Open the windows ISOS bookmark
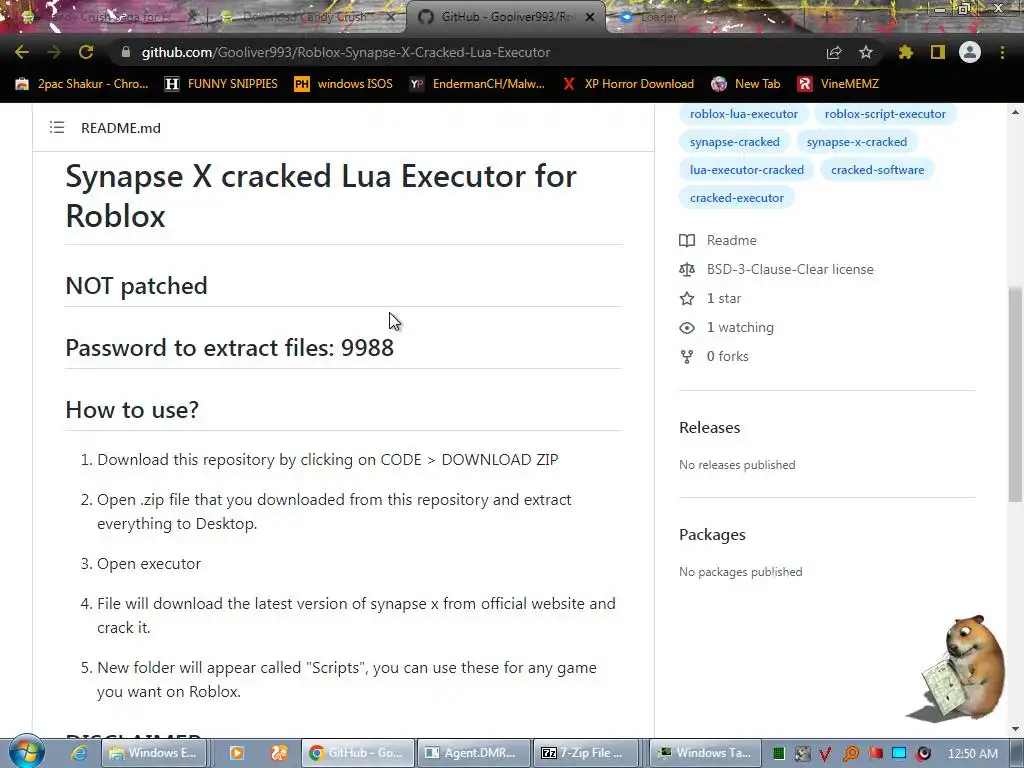1024x768 pixels. (344, 84)
